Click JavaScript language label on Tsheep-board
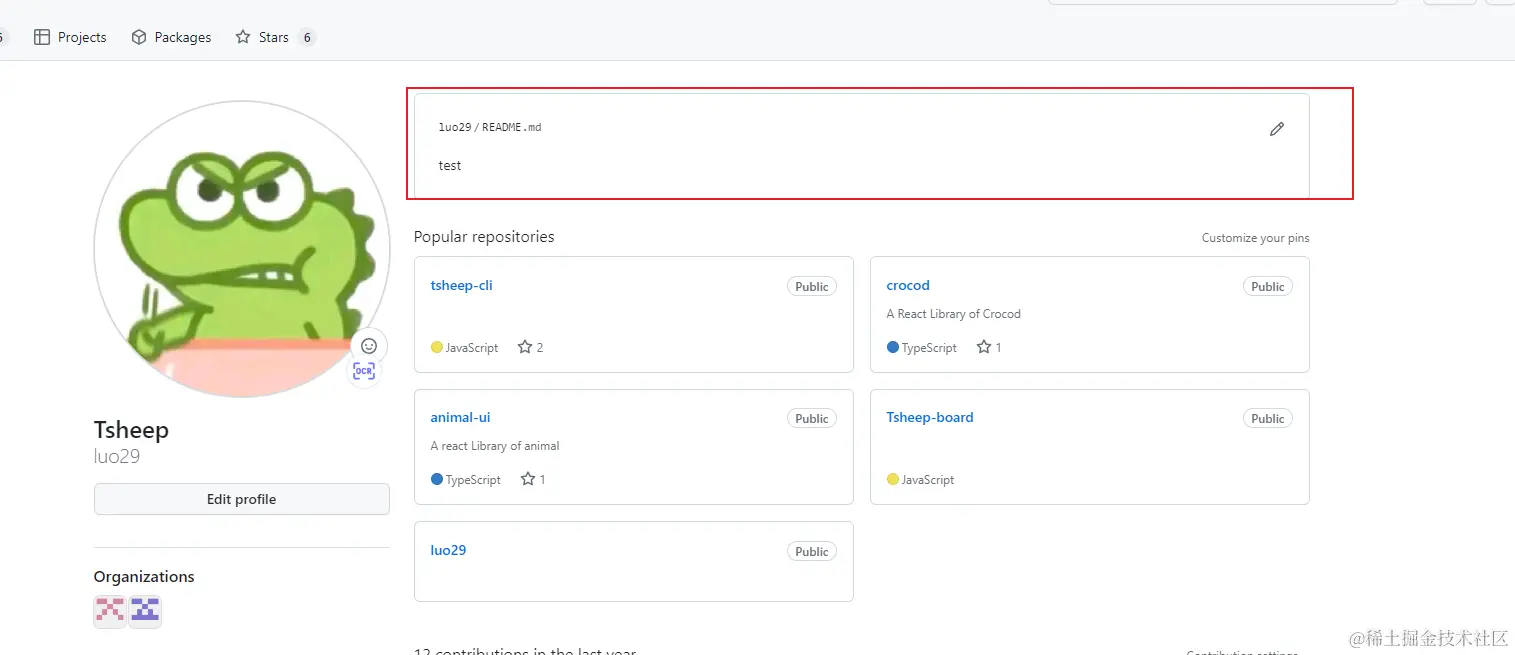The width and height of the screenshot is (1515, 655). [x=928, y=480]
